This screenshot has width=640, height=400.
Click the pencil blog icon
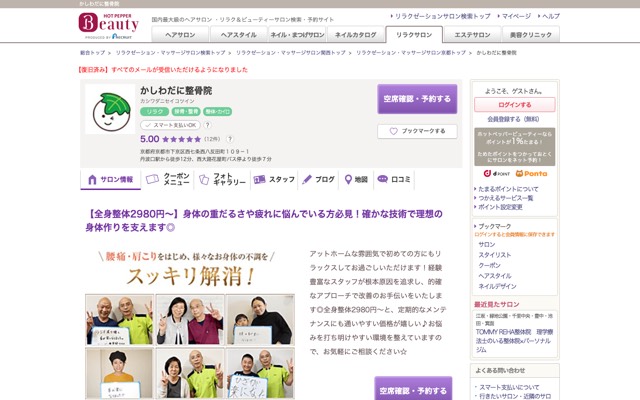(x=307, y=180)
